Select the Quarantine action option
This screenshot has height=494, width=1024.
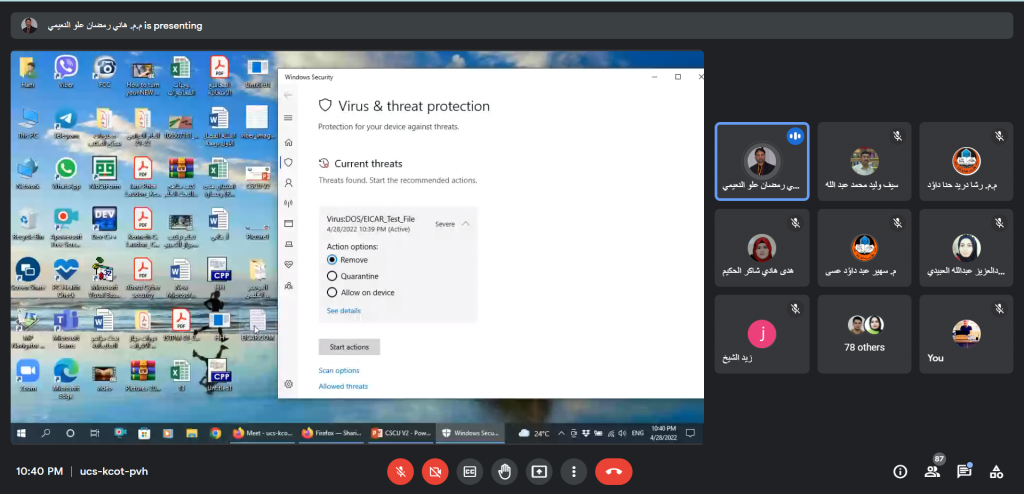pos(333,276)
